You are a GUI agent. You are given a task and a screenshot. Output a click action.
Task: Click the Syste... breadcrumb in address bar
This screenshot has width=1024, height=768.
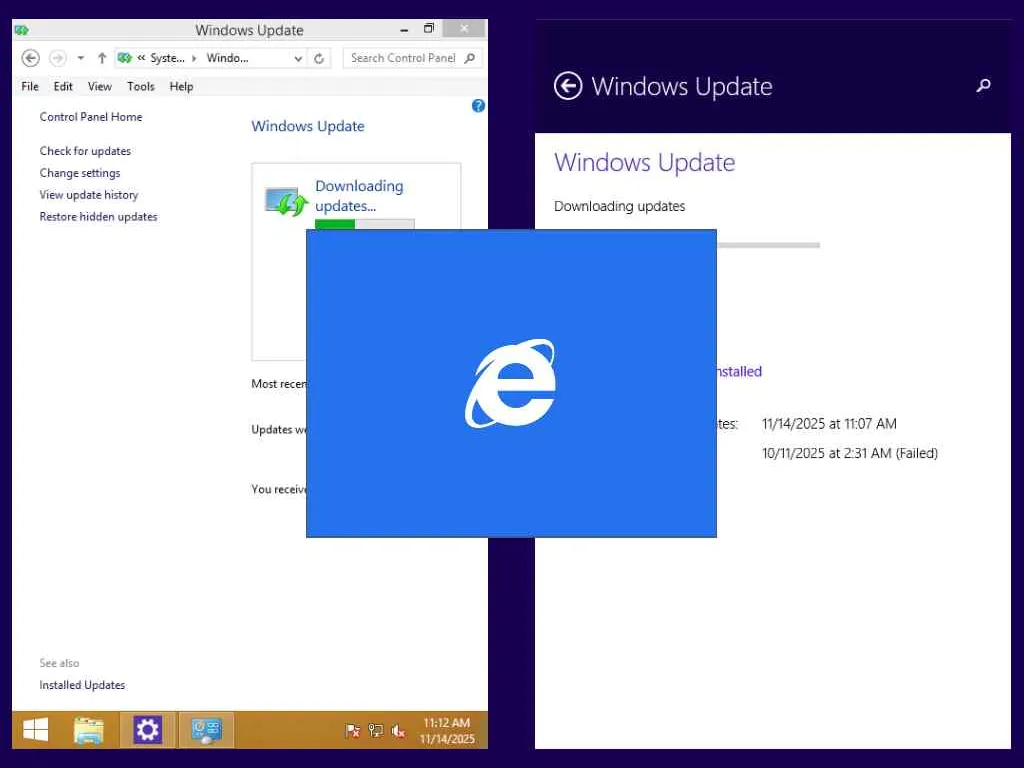(x=167, y=58)
